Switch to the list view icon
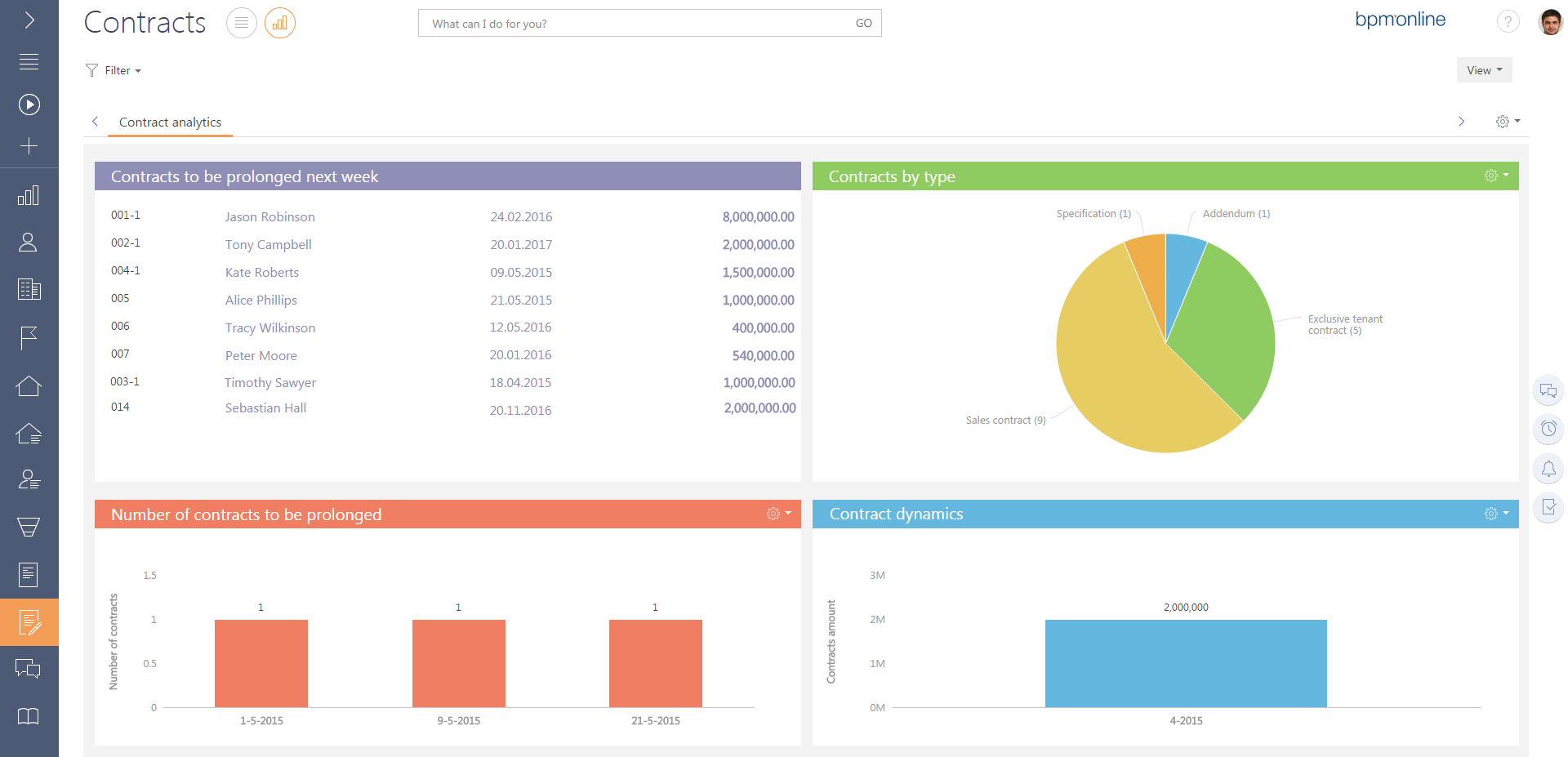 241,23
